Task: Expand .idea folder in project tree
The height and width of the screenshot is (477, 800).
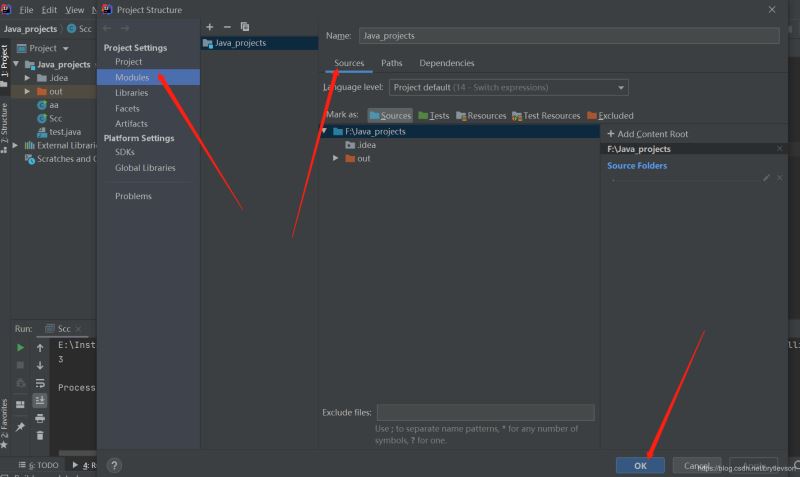Action: pos(27,78)
